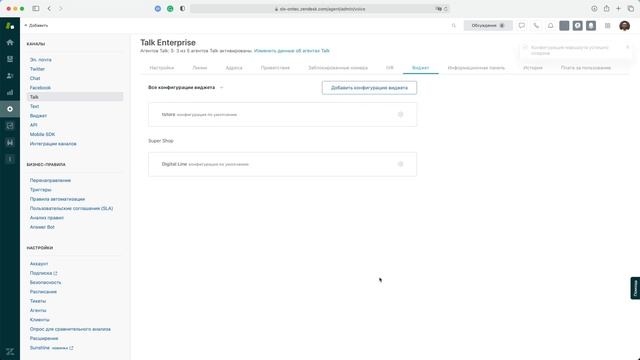Open the 'Помощь' help tab at right edge
The width and height of the screenshot is (640, 360).
coord(635,288)
